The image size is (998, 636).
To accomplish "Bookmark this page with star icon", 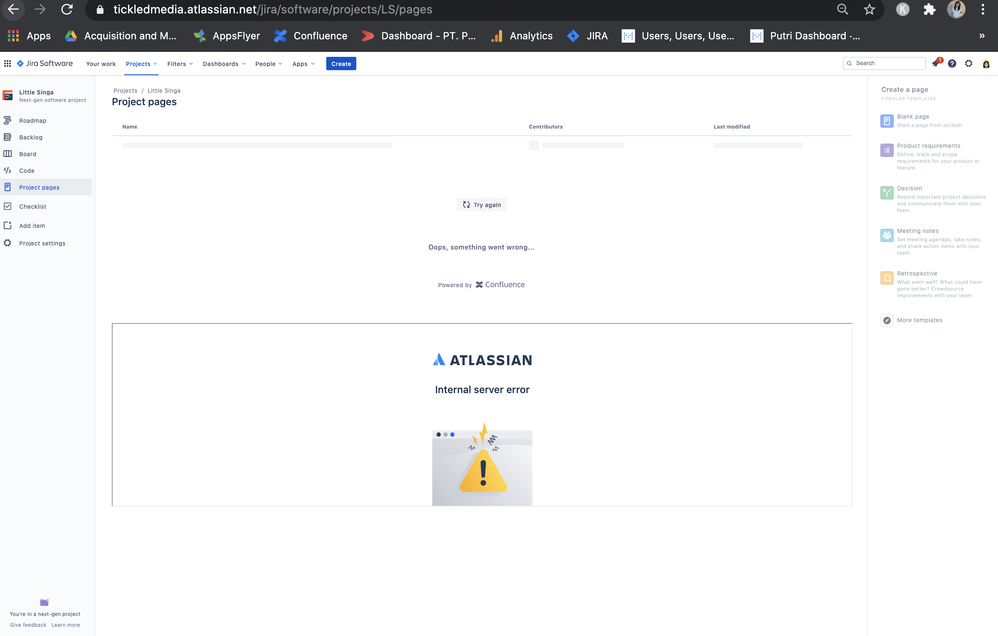I will (869, 10).
